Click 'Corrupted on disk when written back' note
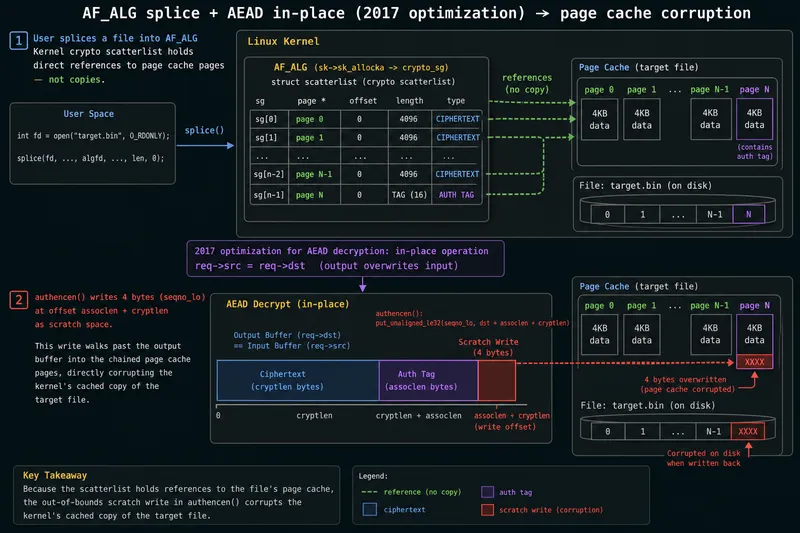800x533 pixels. coord(704,458)
